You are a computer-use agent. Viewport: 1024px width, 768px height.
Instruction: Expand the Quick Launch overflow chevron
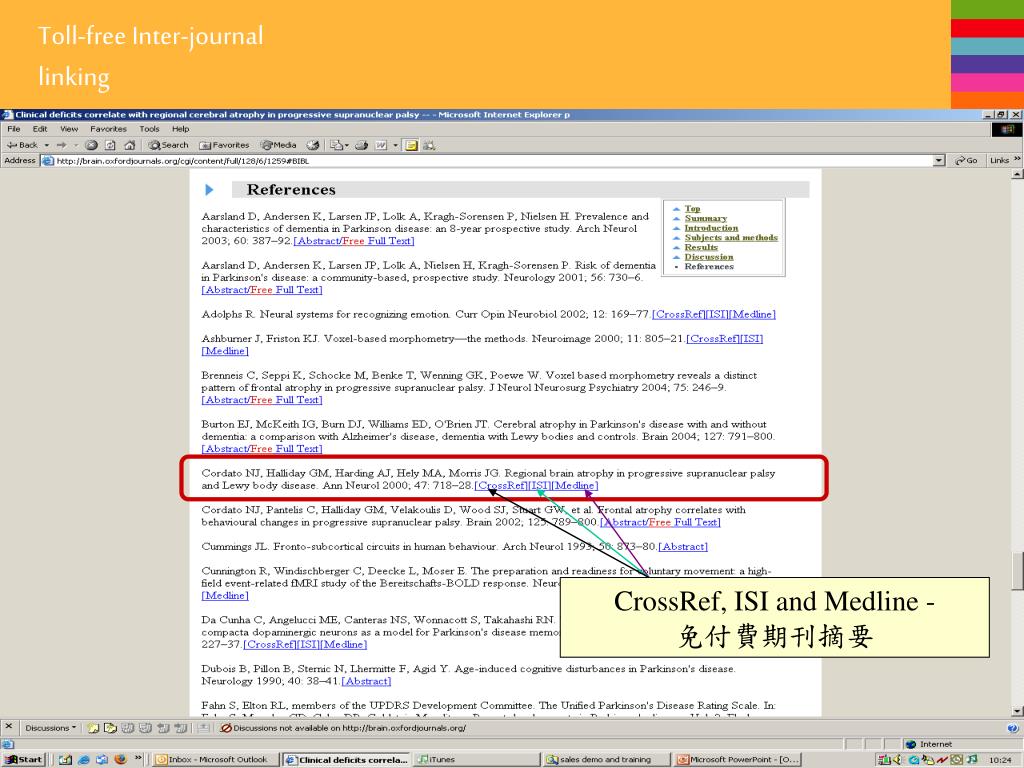(x=138, y=758)
